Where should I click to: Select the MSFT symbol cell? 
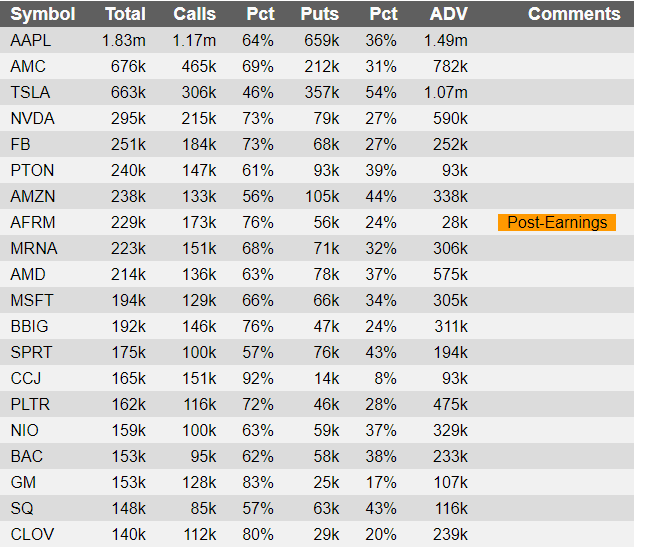pyautogui.click(x=32, y=300)
